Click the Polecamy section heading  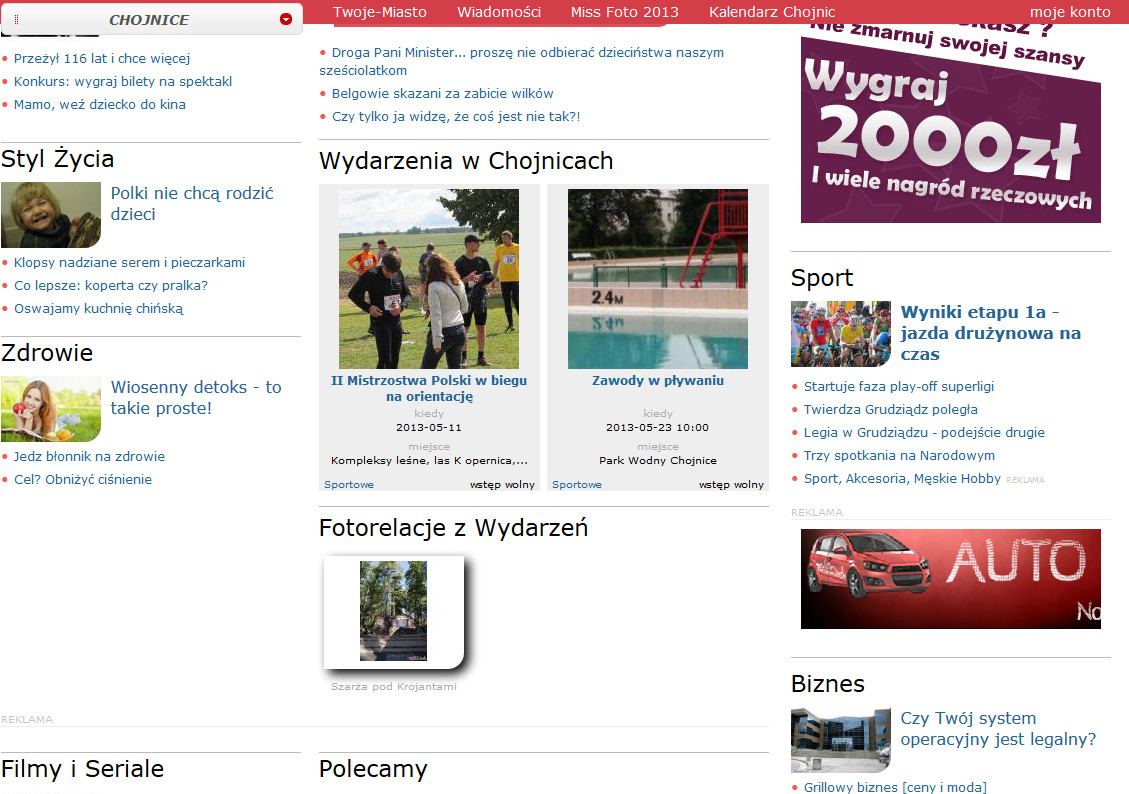click(x=373, y=770)
